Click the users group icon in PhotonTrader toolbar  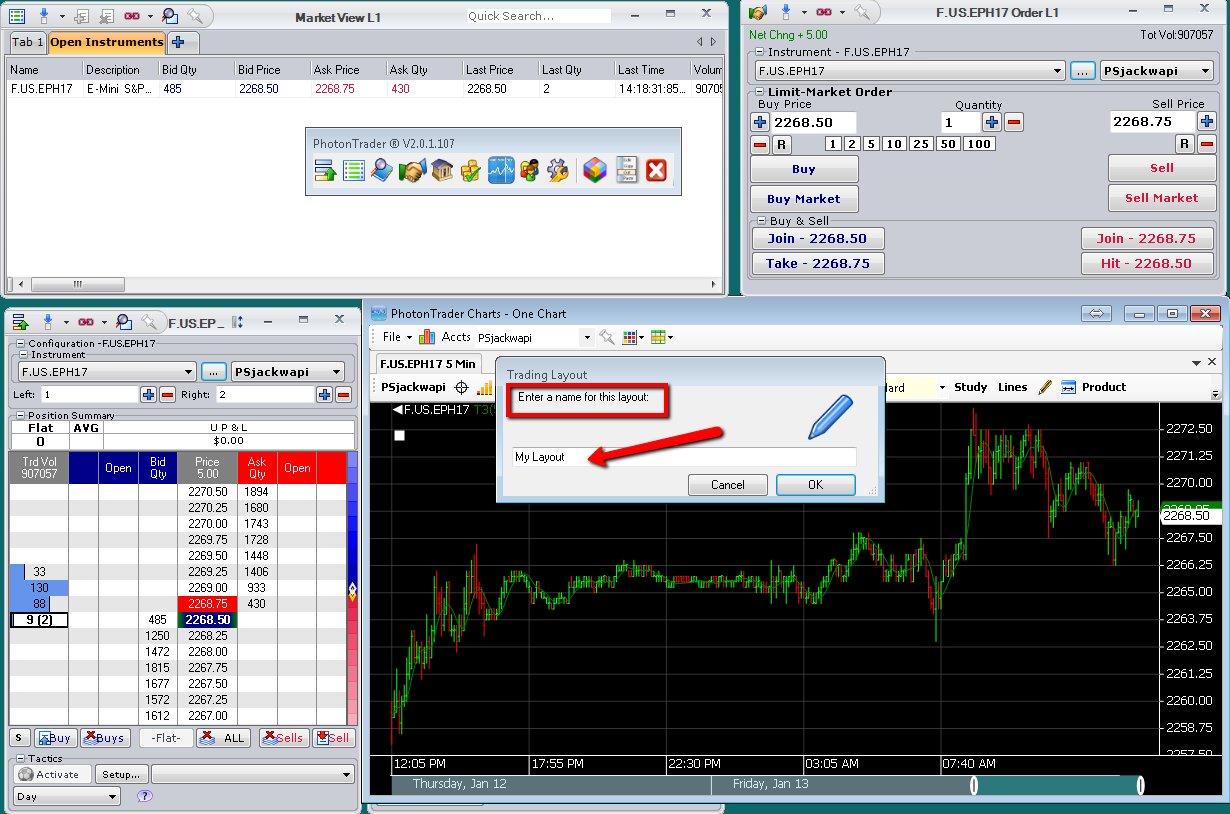[530, 171]
